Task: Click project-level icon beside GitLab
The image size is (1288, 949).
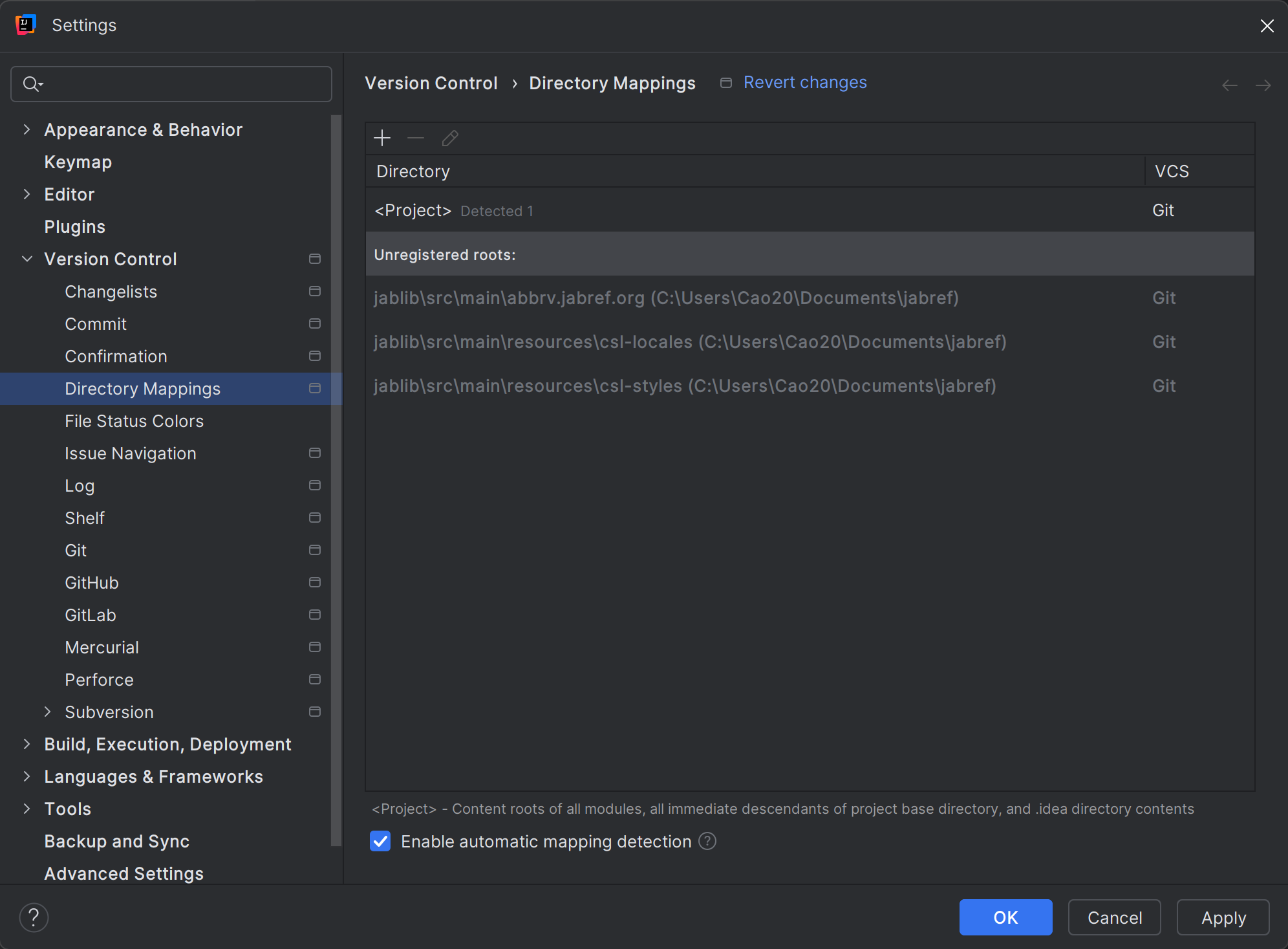Action: pos(315,615)
